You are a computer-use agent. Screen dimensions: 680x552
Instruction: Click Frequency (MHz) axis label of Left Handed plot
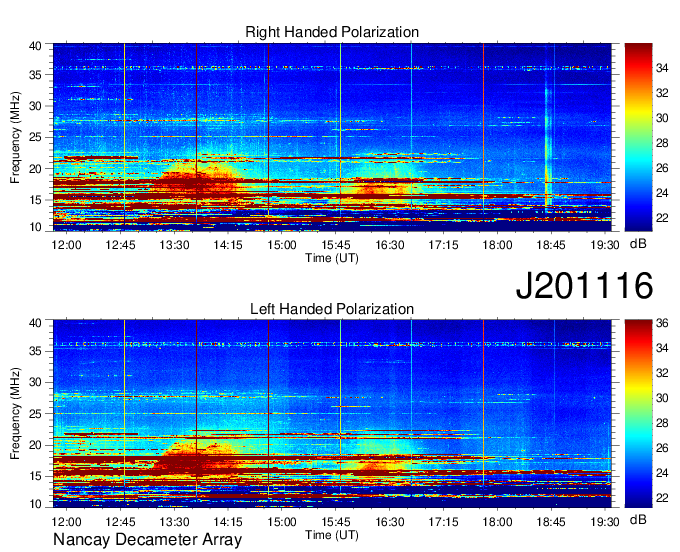[x=15, y=414]
